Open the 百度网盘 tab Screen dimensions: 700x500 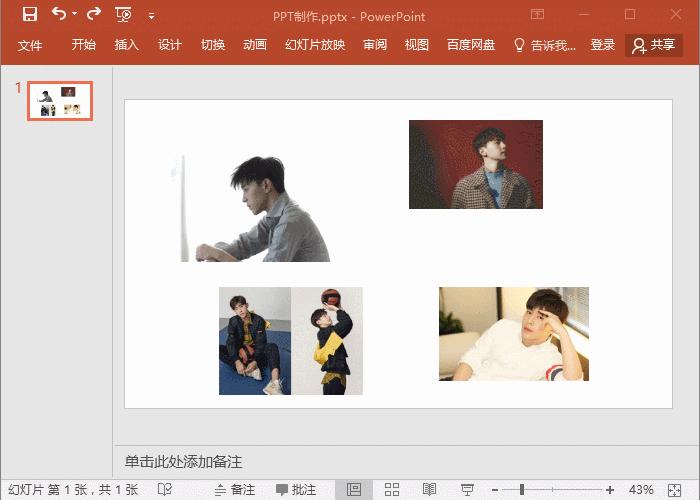tap(471, 45)
